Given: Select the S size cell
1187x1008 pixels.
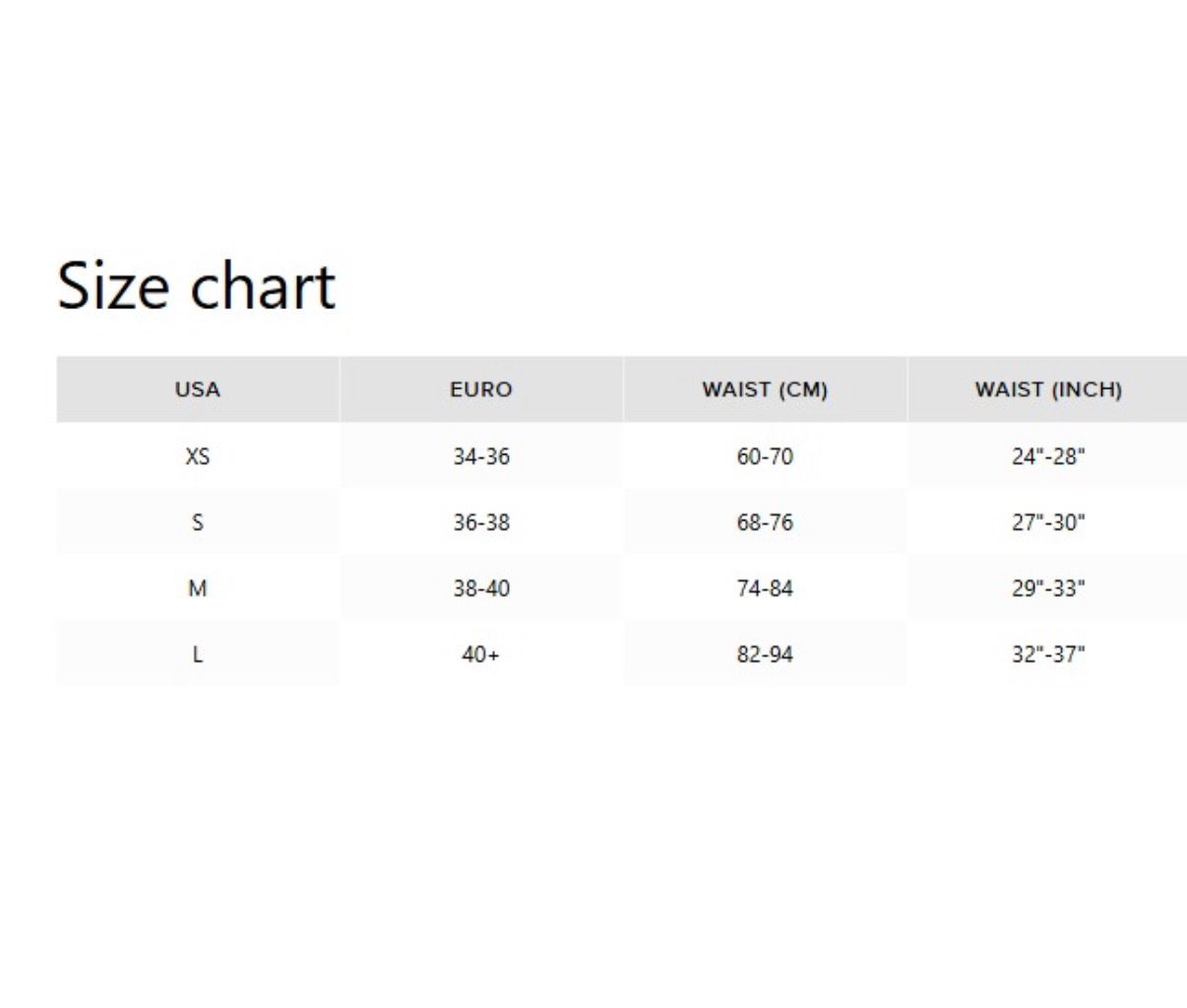Looking at the screenshot, I should 198,523.
